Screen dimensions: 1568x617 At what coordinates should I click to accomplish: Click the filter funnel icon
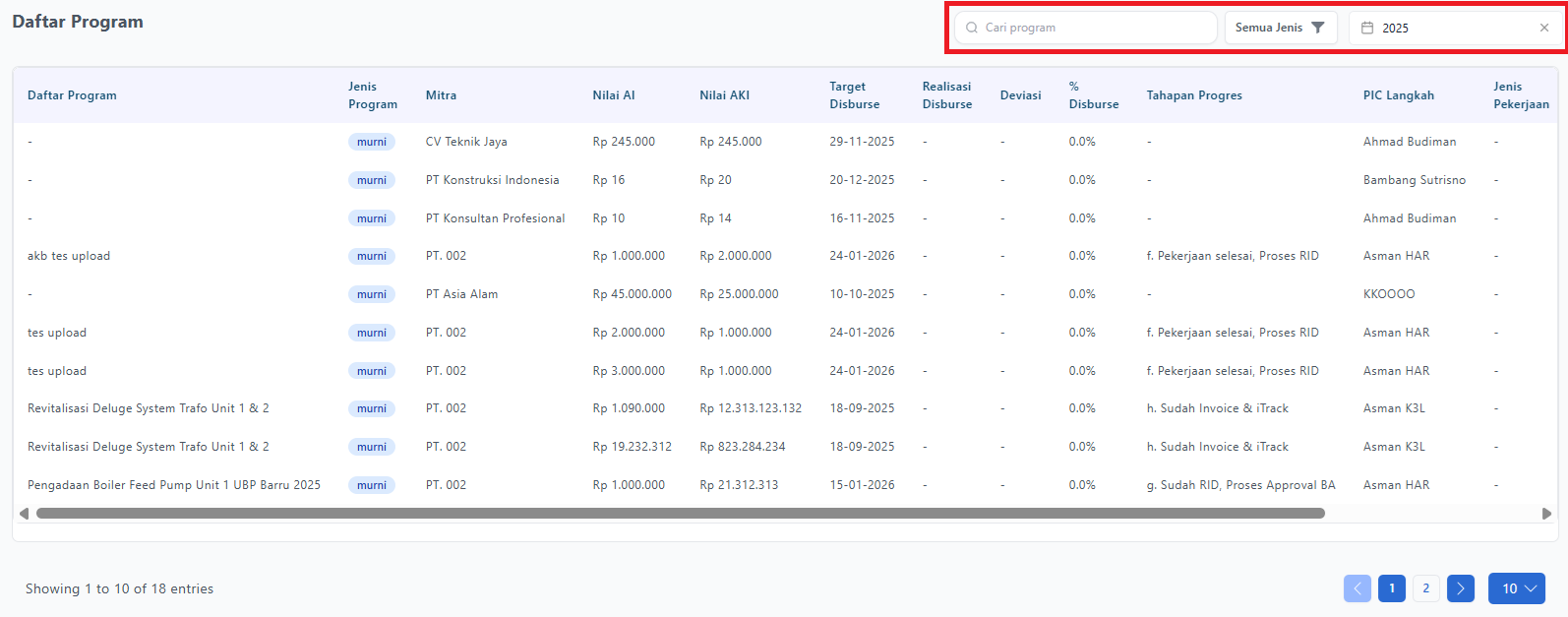point(1318,28)
